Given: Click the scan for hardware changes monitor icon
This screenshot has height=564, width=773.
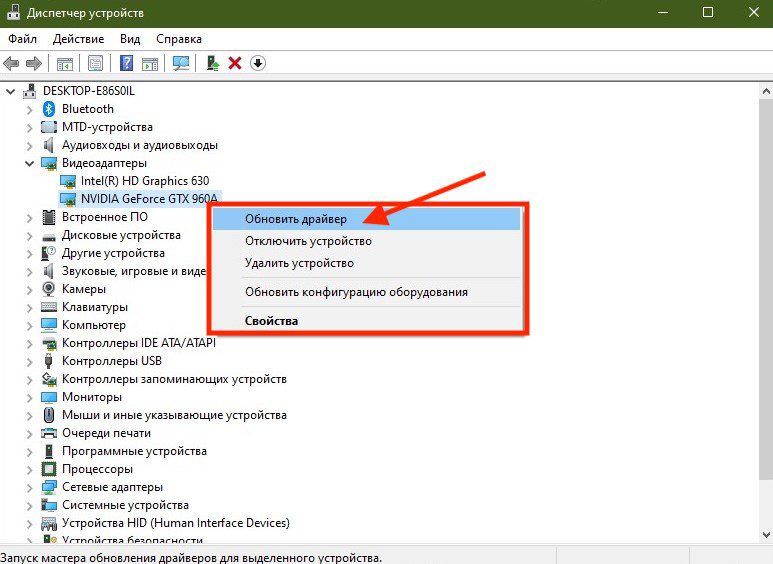Looking at the screenshot, I should point(180,63).
